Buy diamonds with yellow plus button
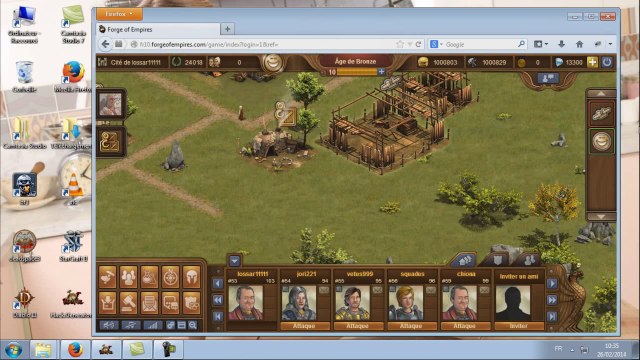 pyautogui.click(x=592, y=62)
